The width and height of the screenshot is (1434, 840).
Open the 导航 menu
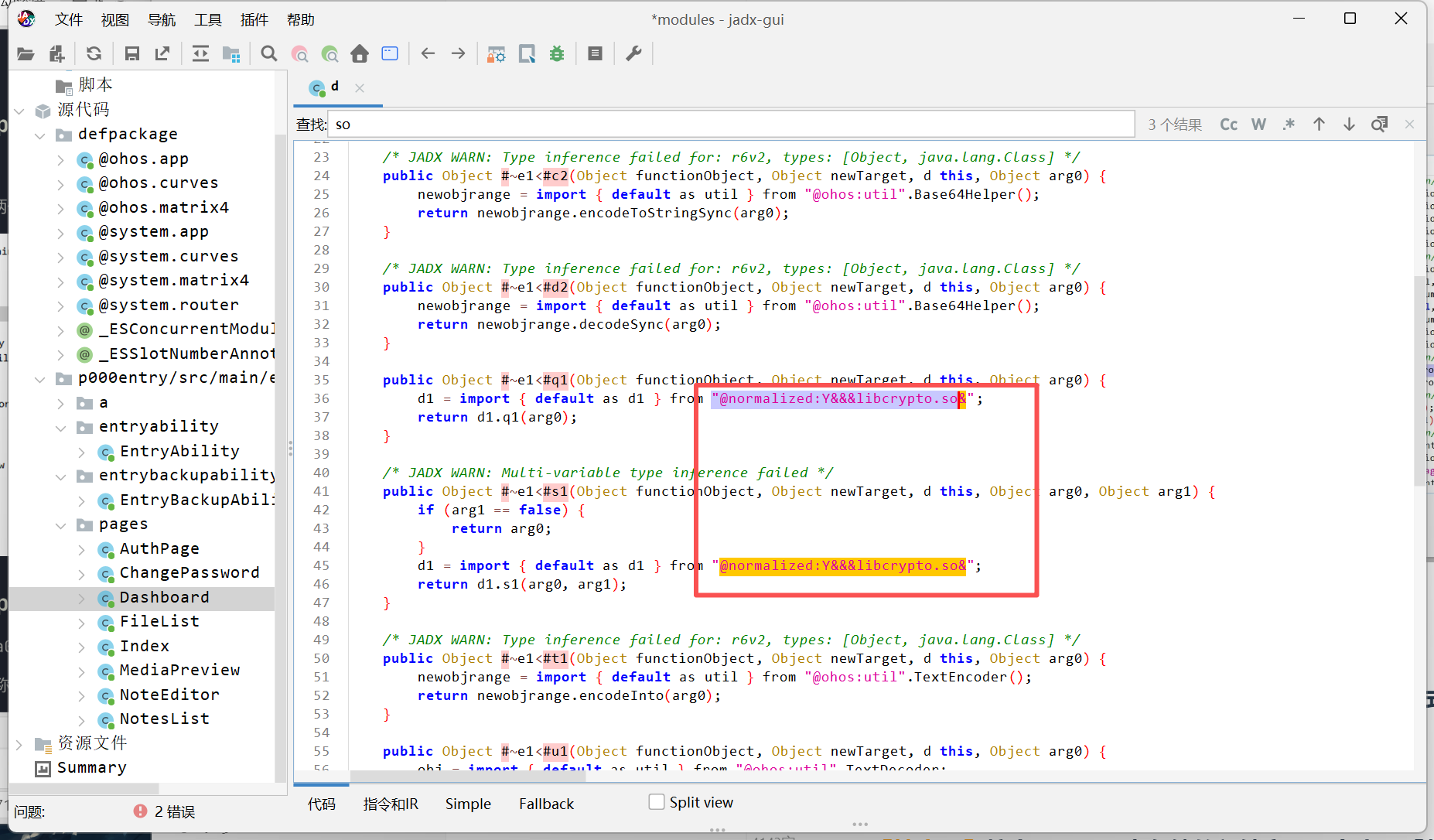[x=161, y=19]
